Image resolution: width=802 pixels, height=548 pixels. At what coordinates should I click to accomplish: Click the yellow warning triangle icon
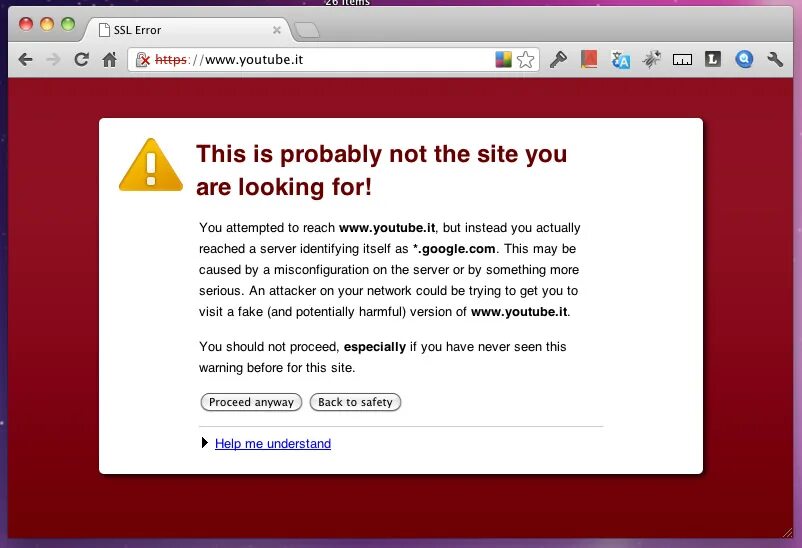point(151,165)
